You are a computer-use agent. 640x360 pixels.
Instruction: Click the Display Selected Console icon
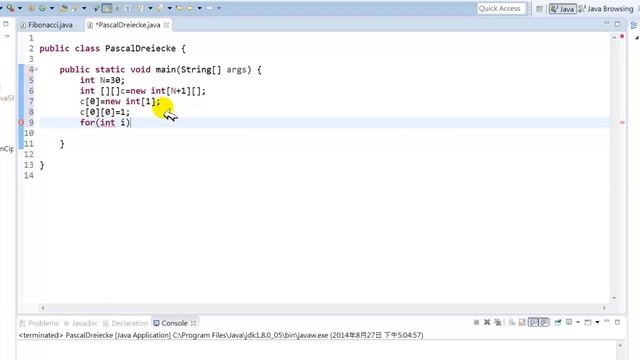(569, 322)
